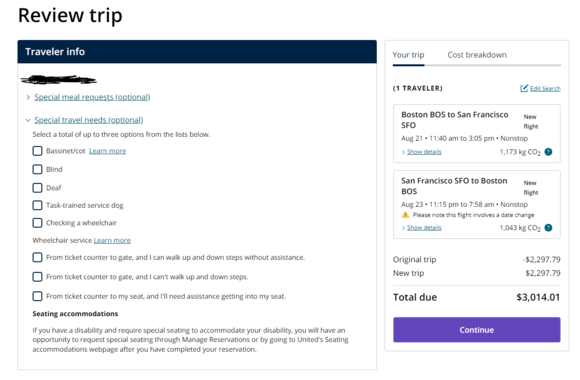Viewport: 580px width, 380px height.
Task: Expand Special meal requests chevron
Action: point(28,97)
